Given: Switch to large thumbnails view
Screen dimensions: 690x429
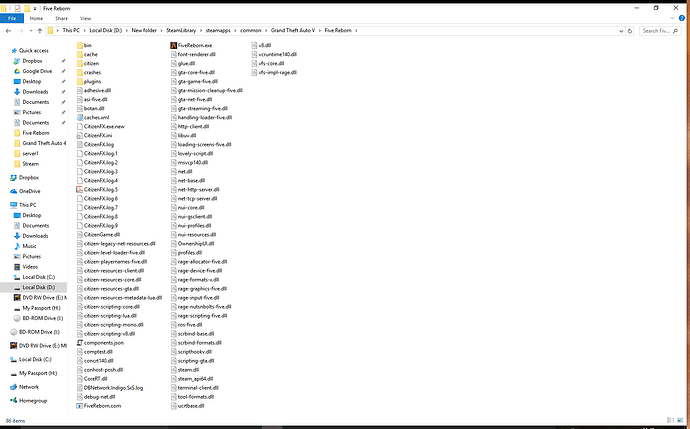Looking at the screenshot, I should (681, 421).
